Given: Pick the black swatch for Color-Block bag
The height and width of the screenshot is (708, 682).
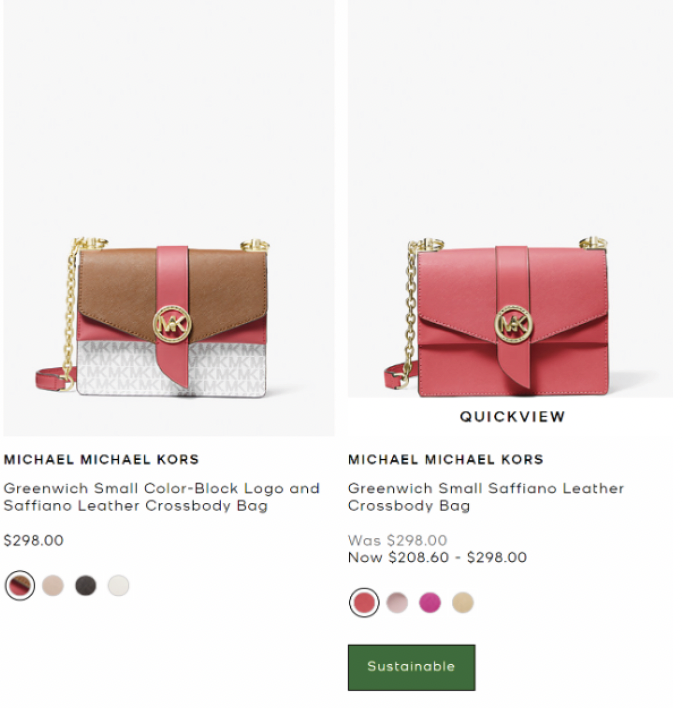Looking at the screenshot, I should (x=86, y=586).
